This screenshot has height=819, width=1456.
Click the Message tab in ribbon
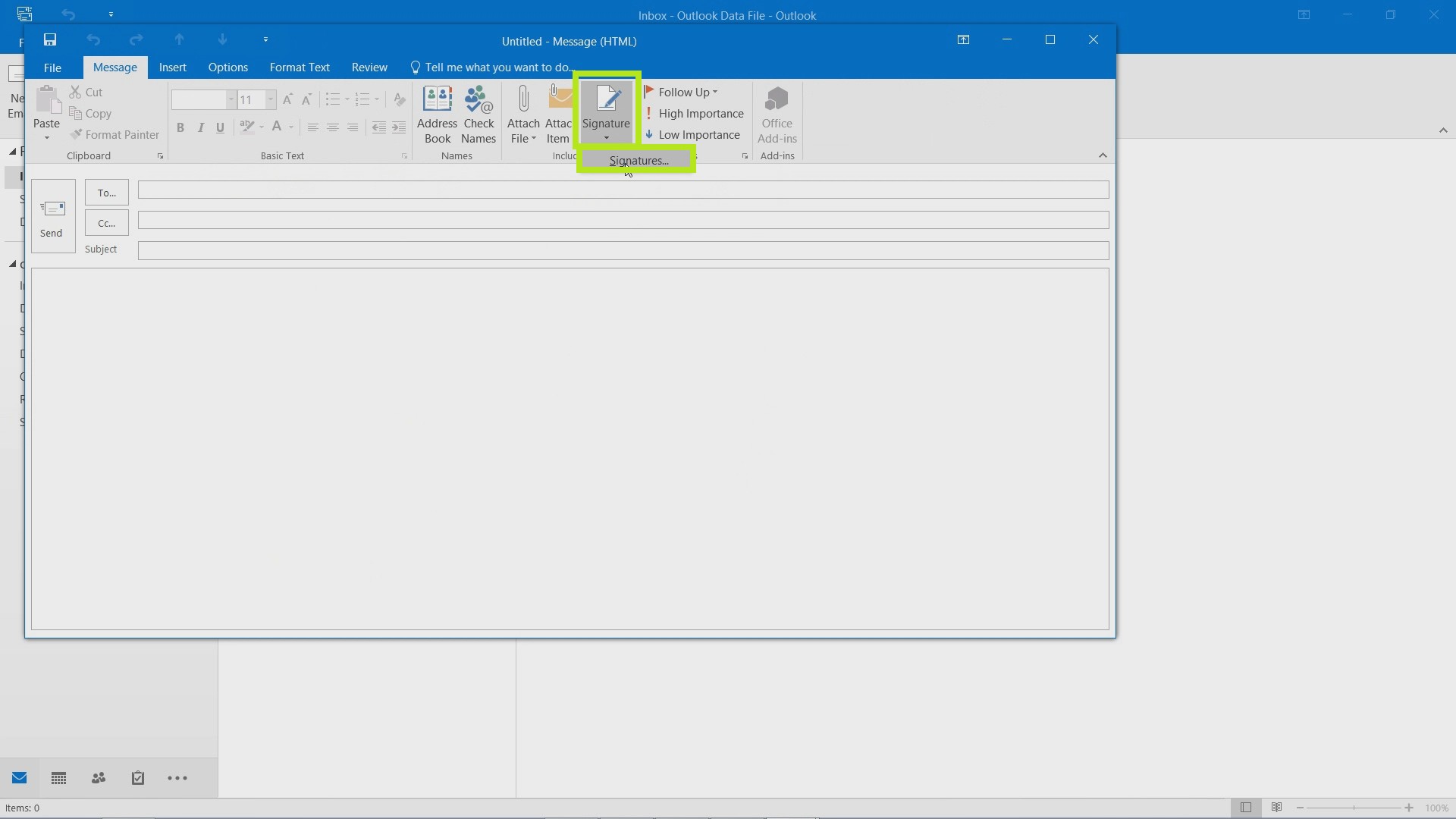tap(115, 67)
